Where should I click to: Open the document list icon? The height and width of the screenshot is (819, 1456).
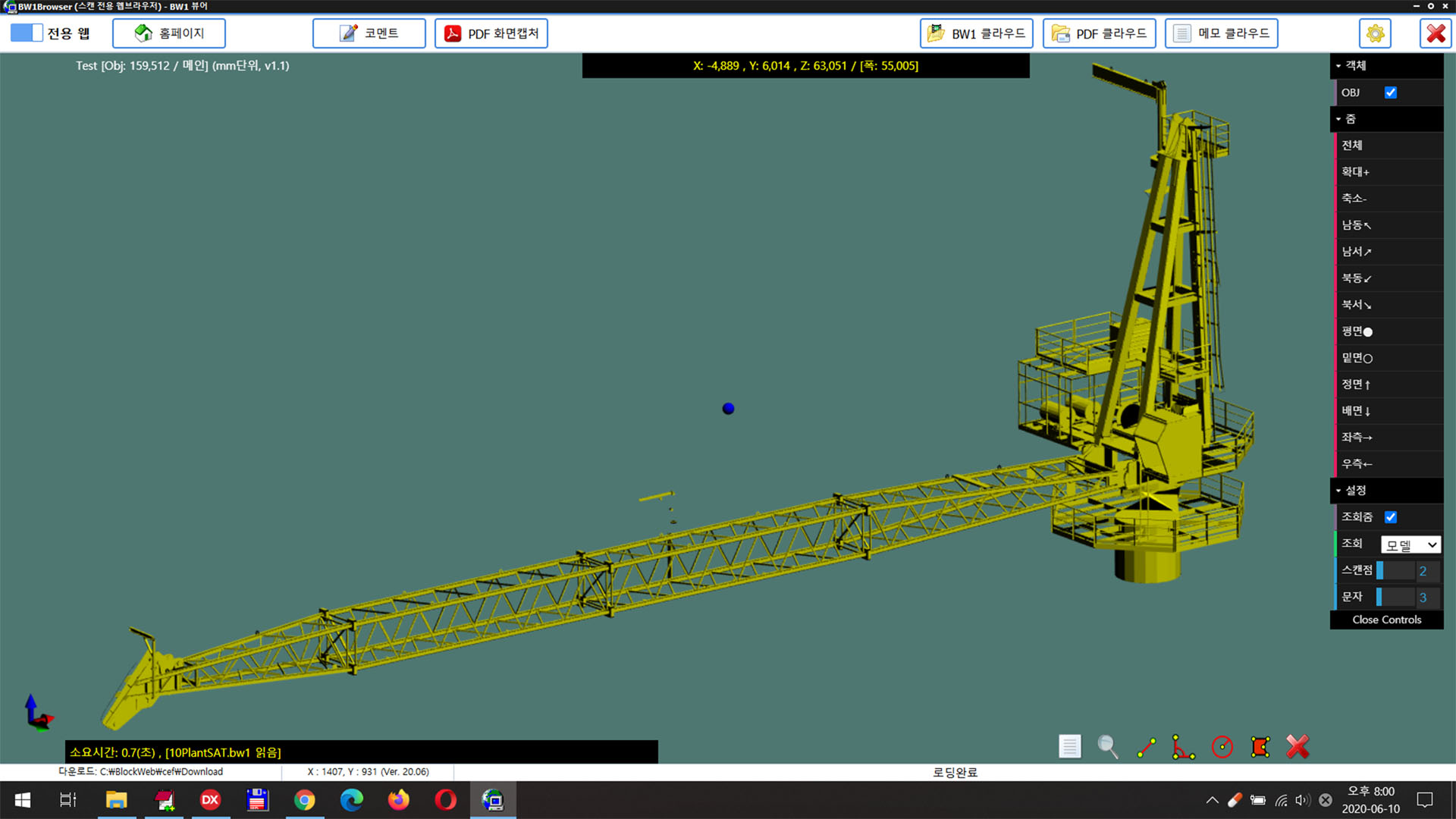(x=1069, y=747)
